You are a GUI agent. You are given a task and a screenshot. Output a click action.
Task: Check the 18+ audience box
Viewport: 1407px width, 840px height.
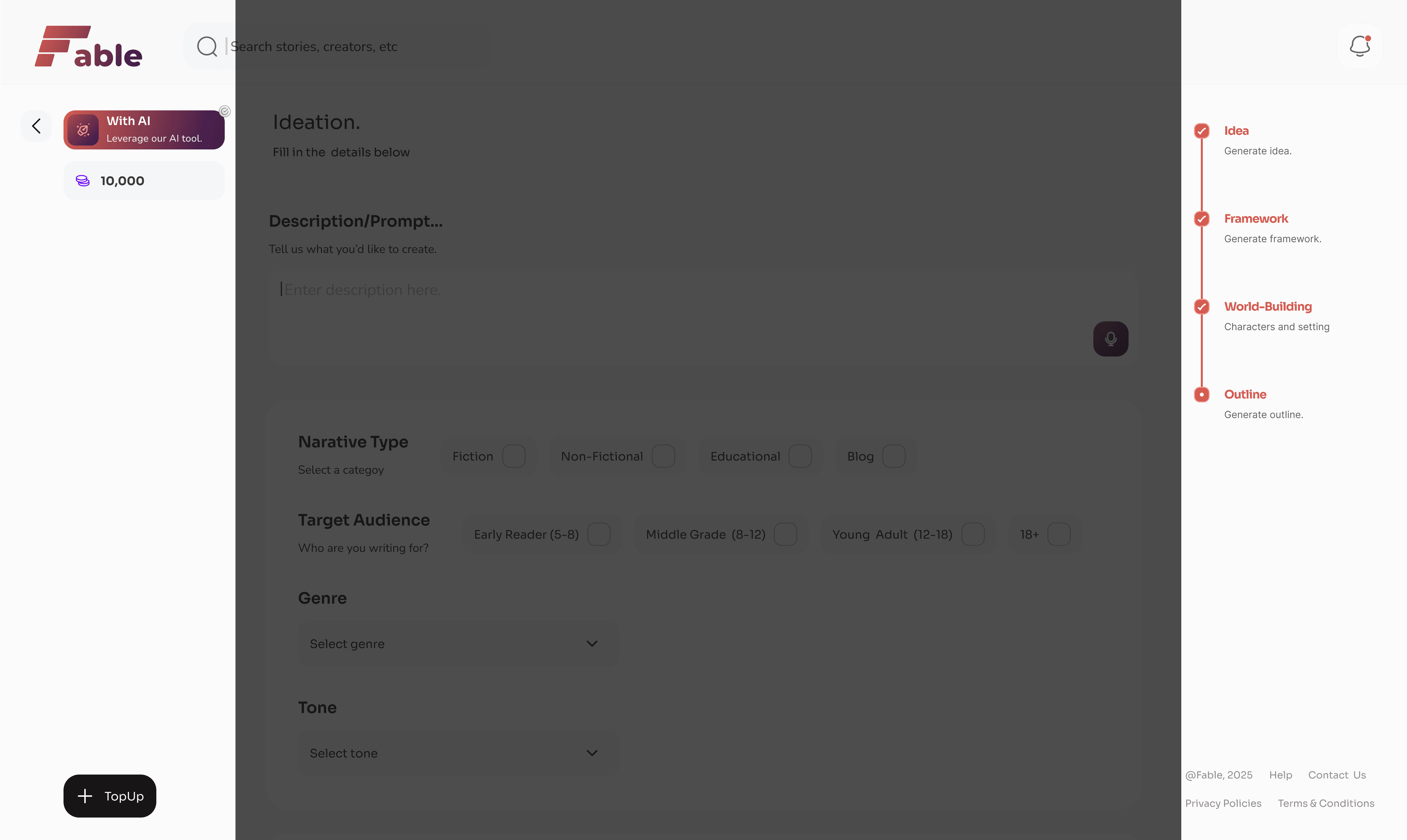(x=1058, y=534)
